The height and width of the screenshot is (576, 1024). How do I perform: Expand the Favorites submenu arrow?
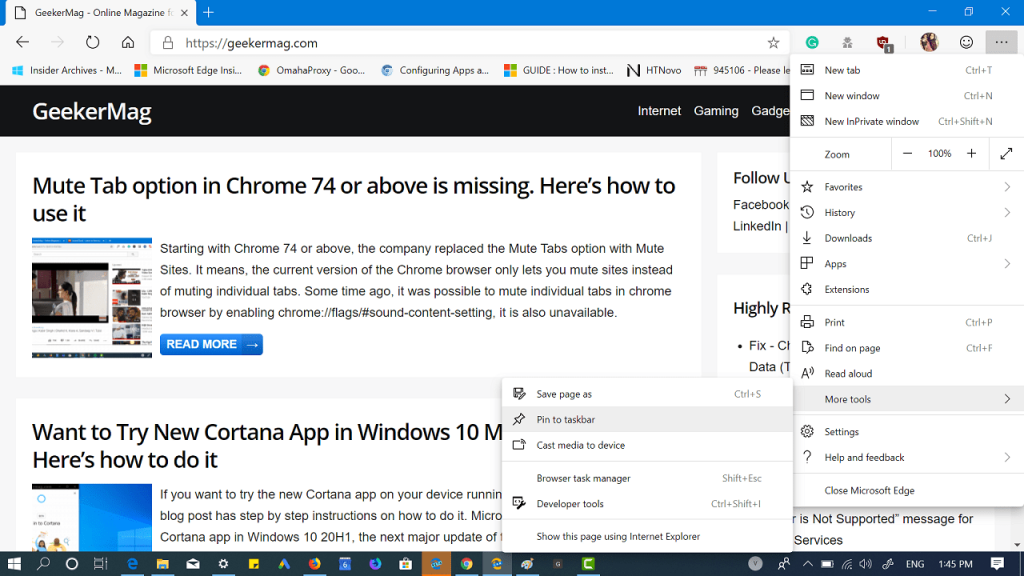point(1007,187)
